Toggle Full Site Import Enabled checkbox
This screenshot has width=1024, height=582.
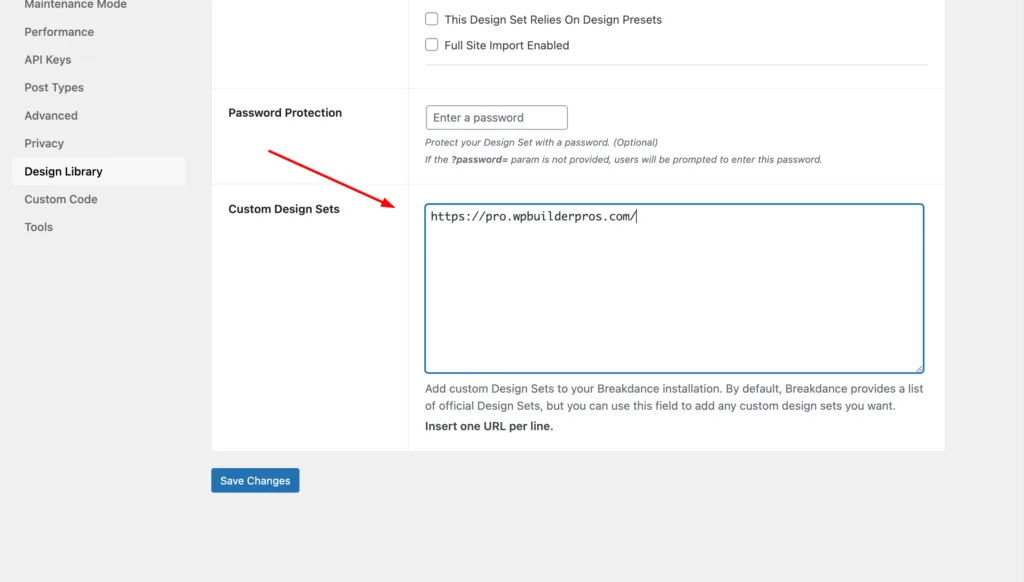[432, 44]
